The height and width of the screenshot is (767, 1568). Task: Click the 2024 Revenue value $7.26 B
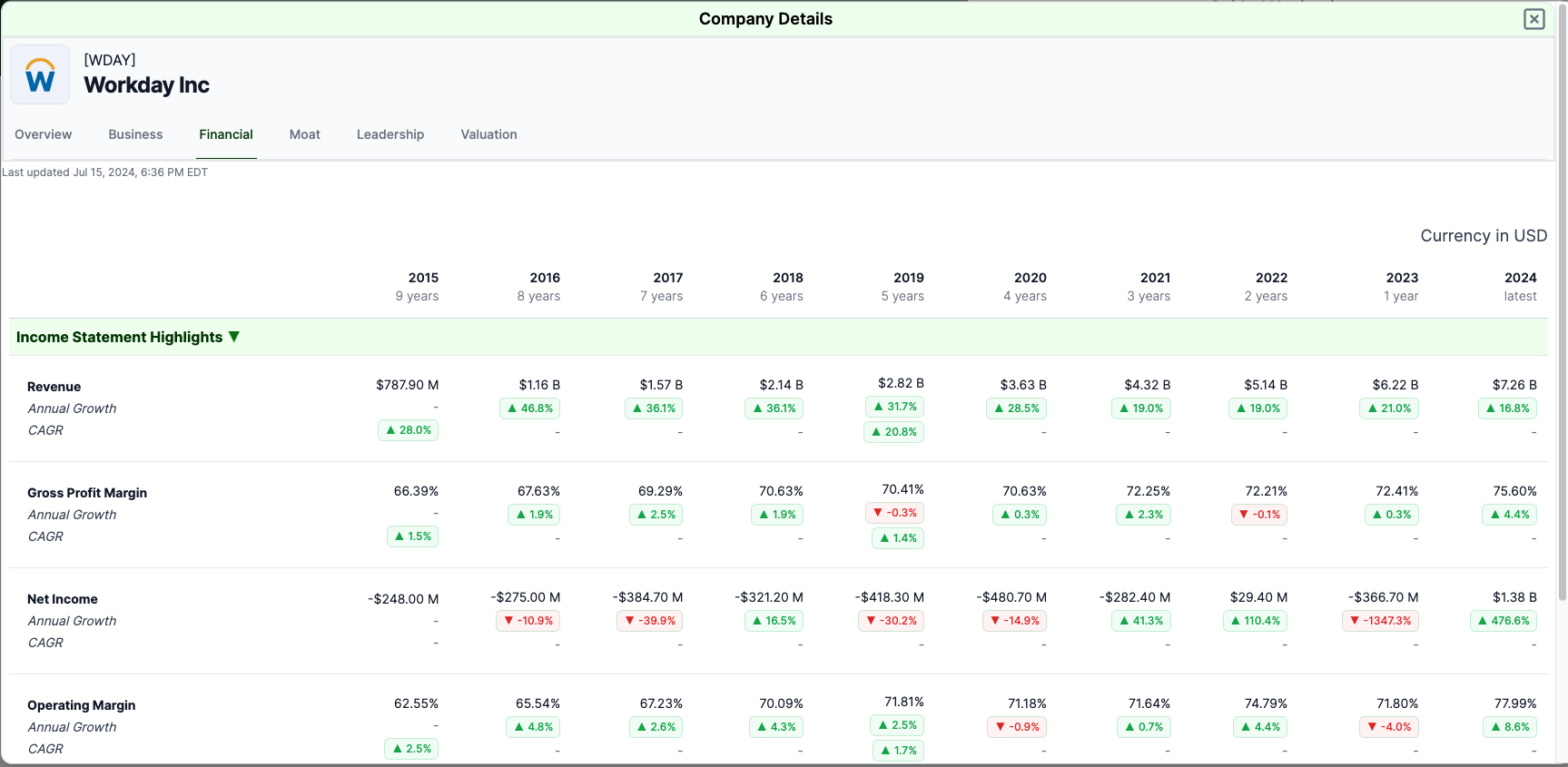(x=1514, y=385)
